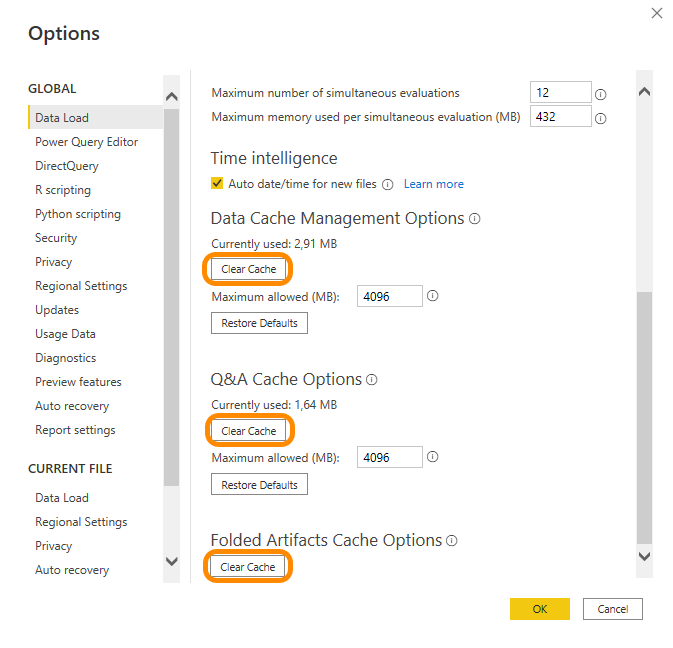The width and height of the screenshot is (673, 648).
Task: Click info icon beside Data Cache Management Options
Action: (475, 218)
